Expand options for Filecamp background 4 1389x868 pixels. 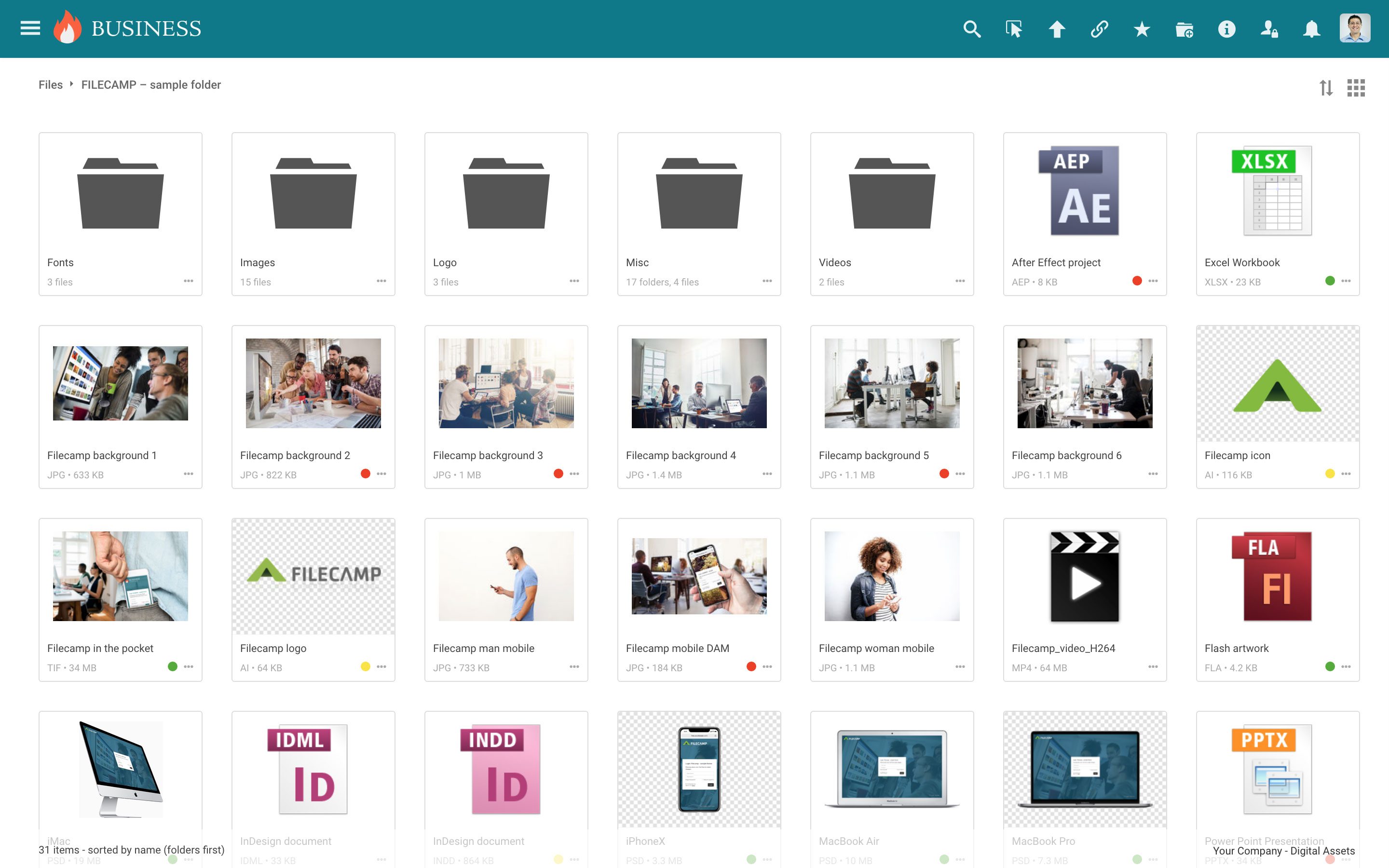point(767,474)
